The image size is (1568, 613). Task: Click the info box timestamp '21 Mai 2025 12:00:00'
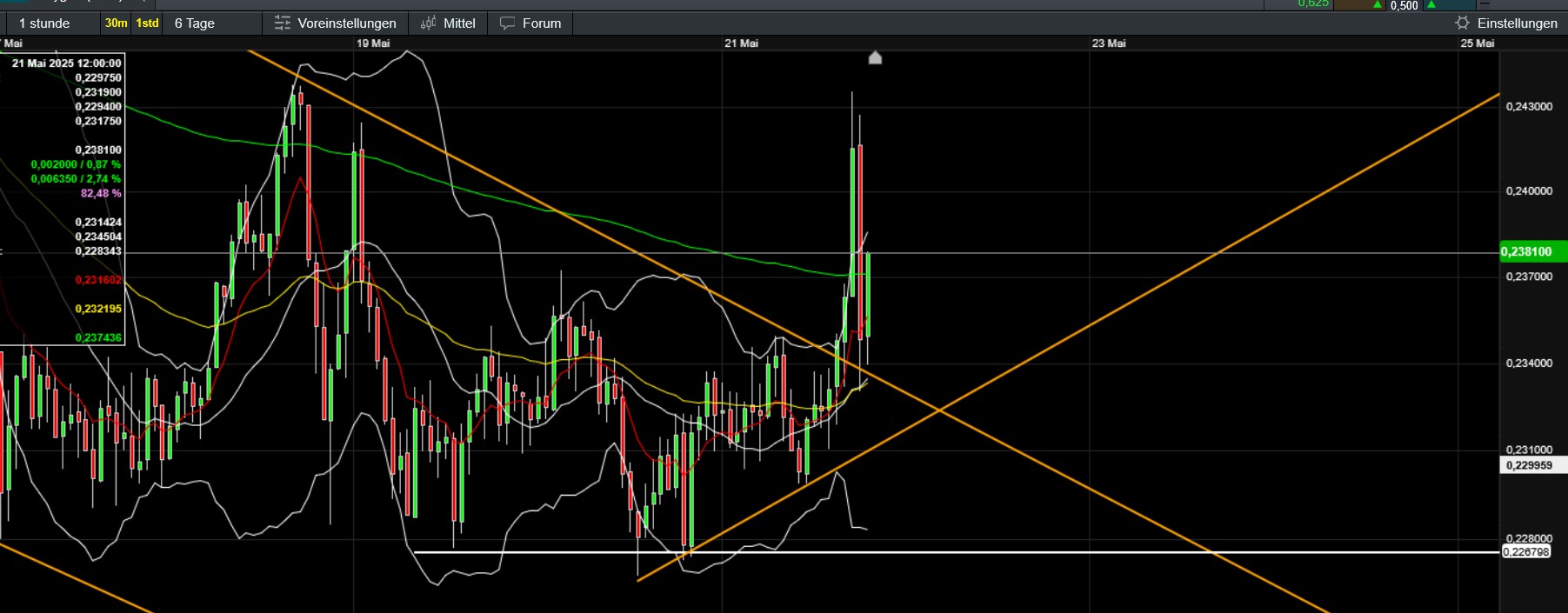[67, 63]
